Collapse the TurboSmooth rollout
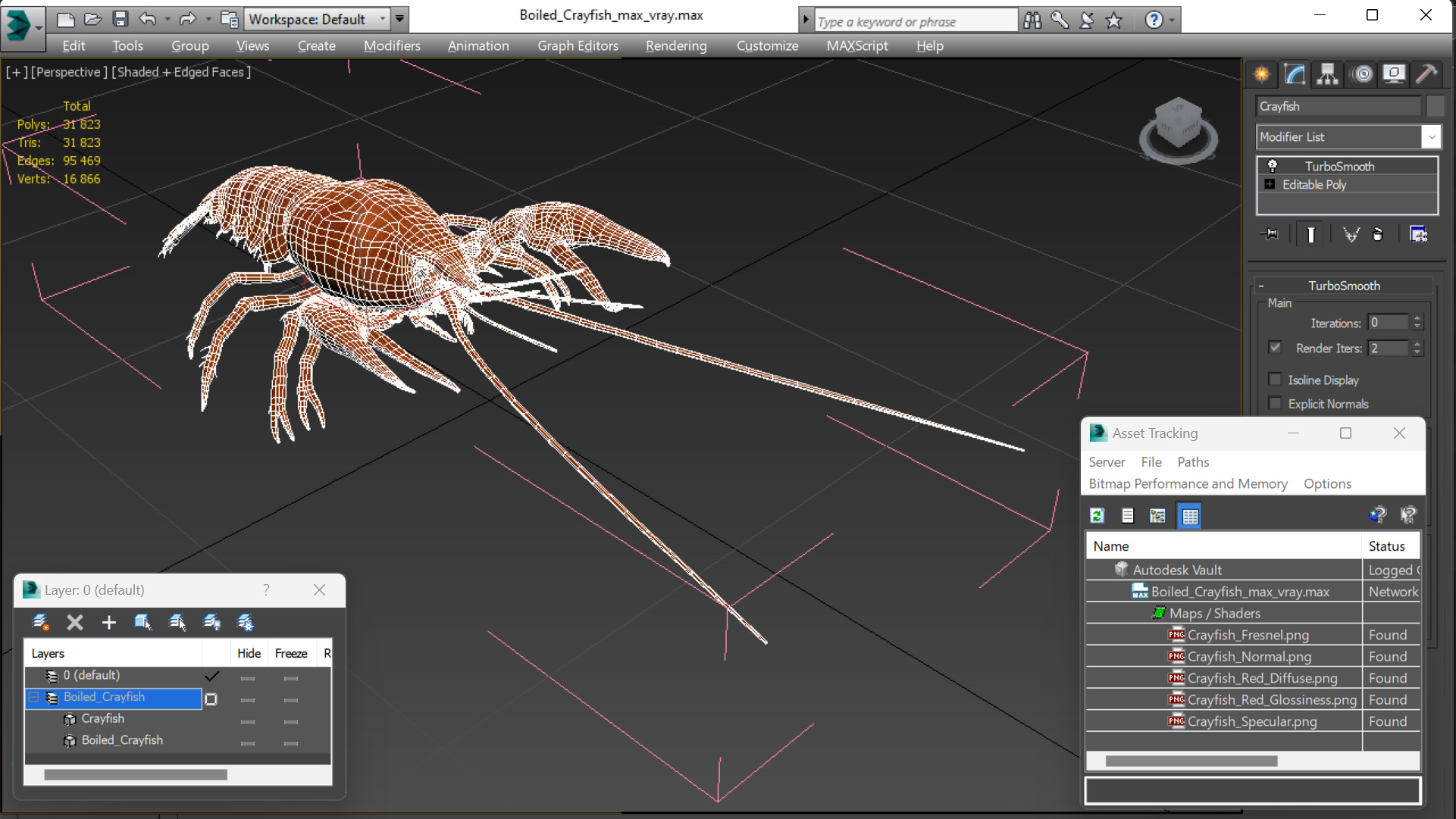 pyautogui.click(x=1261, y=286)
